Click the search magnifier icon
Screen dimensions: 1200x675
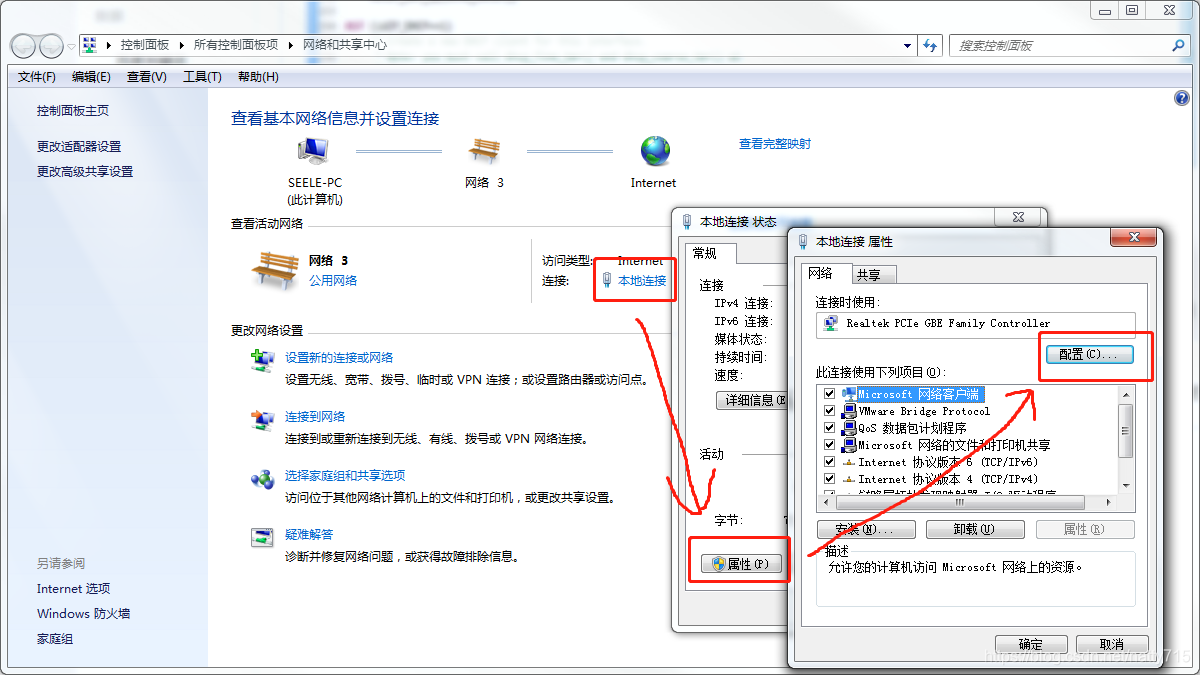(x=1178, y=45)
